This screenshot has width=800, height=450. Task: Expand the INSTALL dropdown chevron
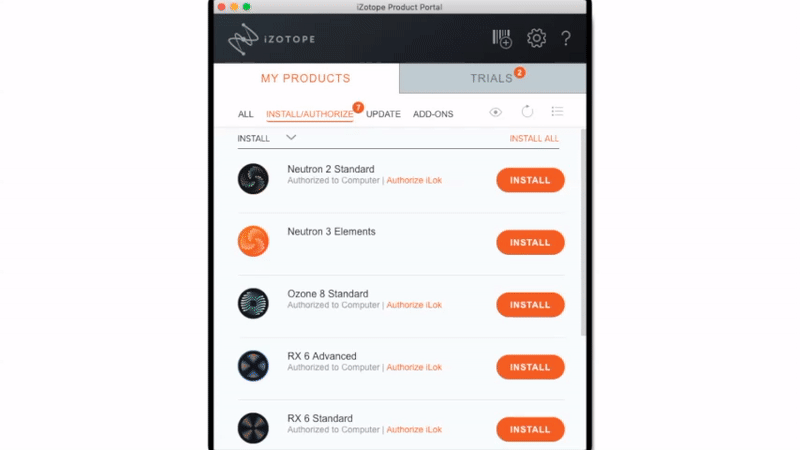click(x=291, y=138)
